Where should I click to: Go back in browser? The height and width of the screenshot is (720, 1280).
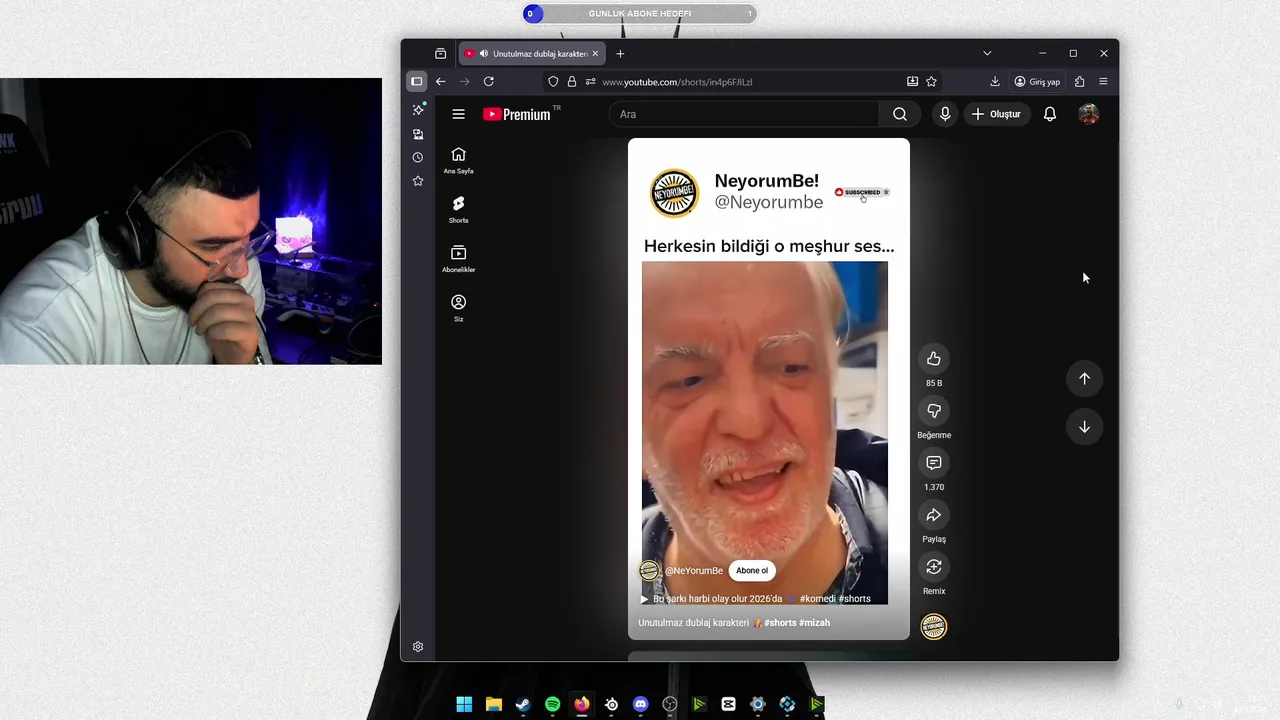pyautogui.click(x=440, y=81)
